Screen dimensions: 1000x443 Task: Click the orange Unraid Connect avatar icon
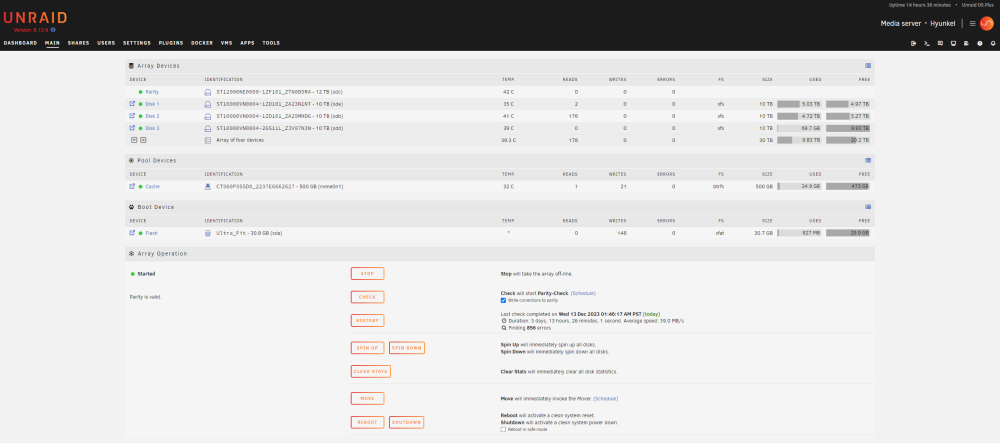[x=987, y=24]
